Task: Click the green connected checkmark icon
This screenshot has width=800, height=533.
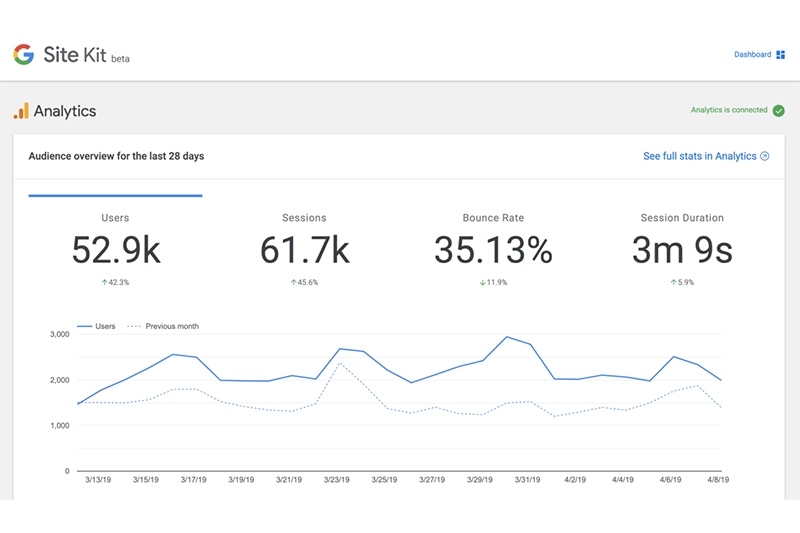Action: point(779,111)
